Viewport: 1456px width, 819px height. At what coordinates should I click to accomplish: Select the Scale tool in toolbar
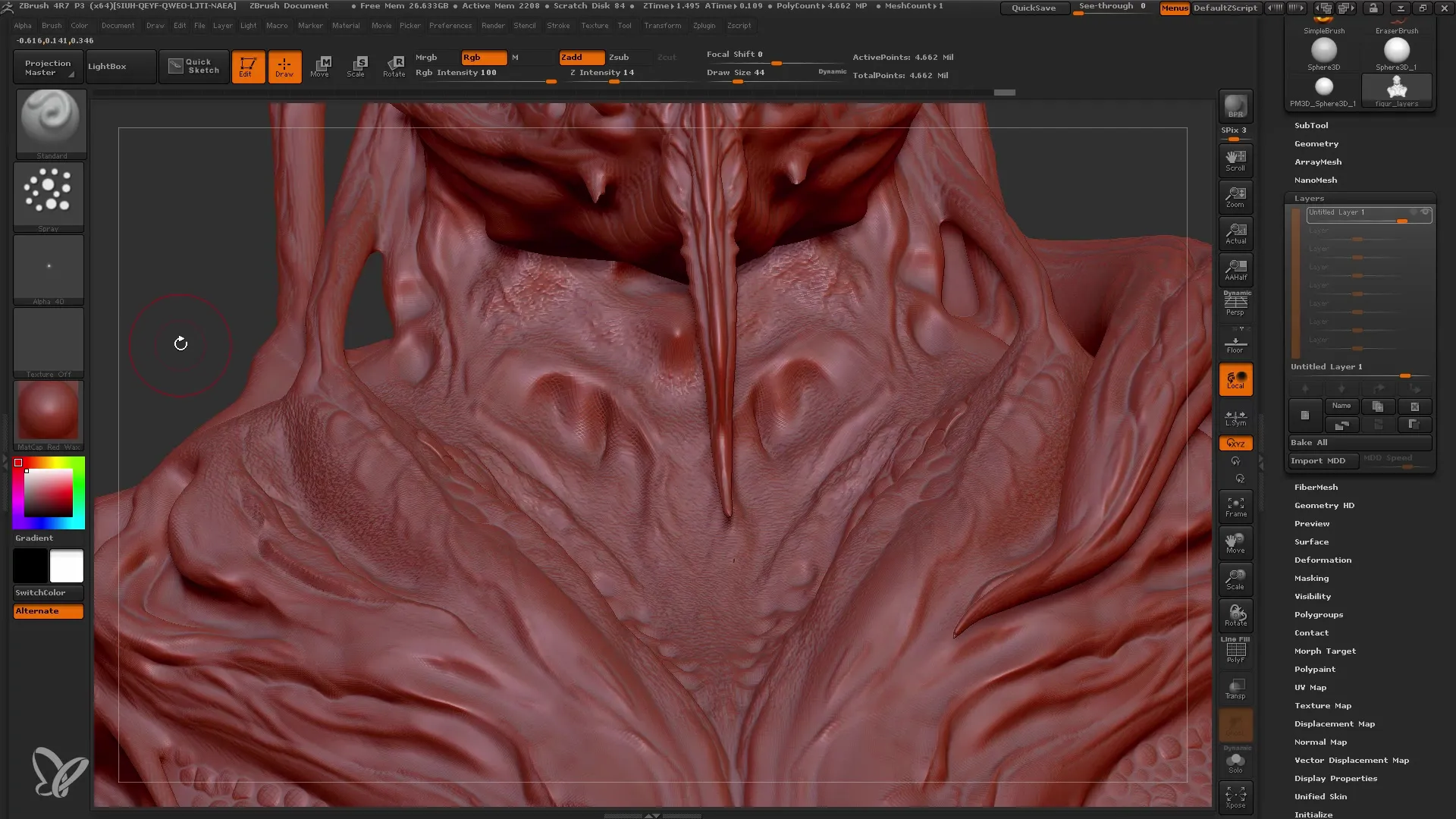(356, 66)
